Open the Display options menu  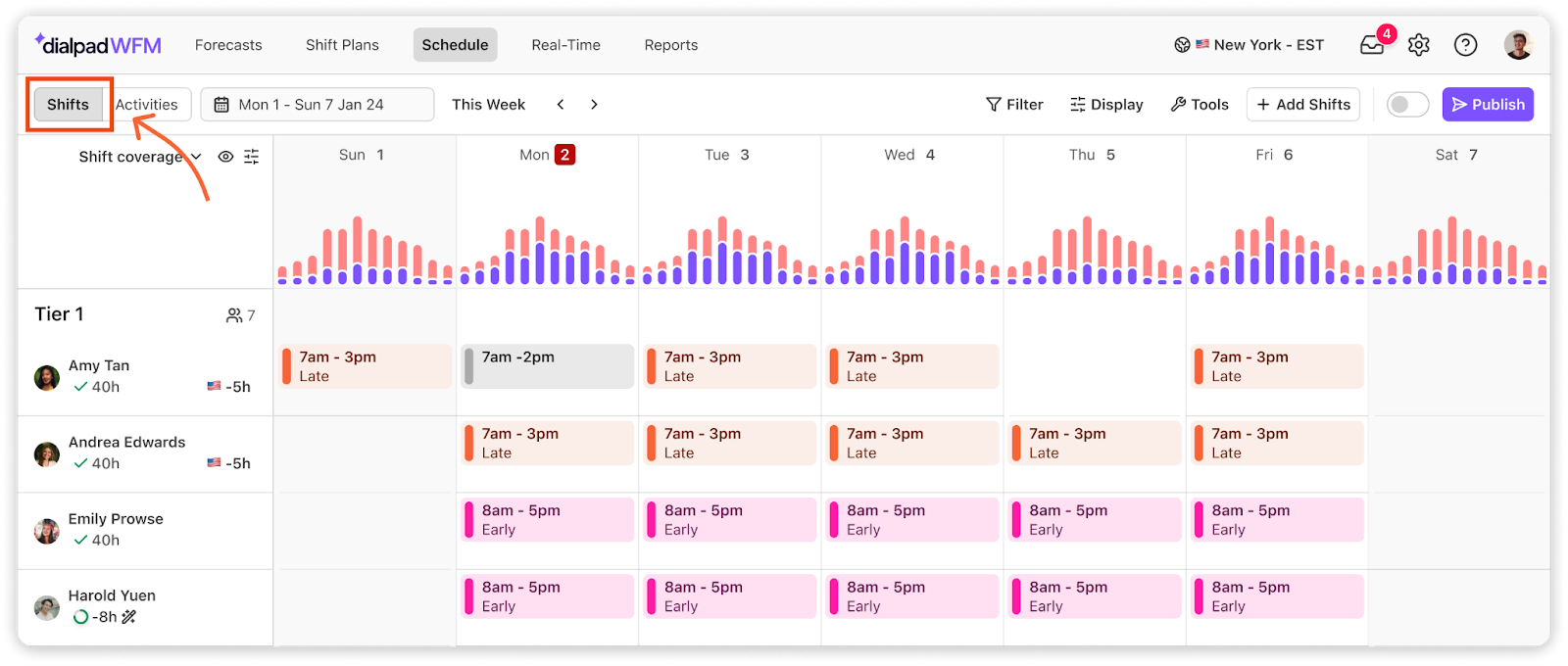click(x=1106, y=105)
